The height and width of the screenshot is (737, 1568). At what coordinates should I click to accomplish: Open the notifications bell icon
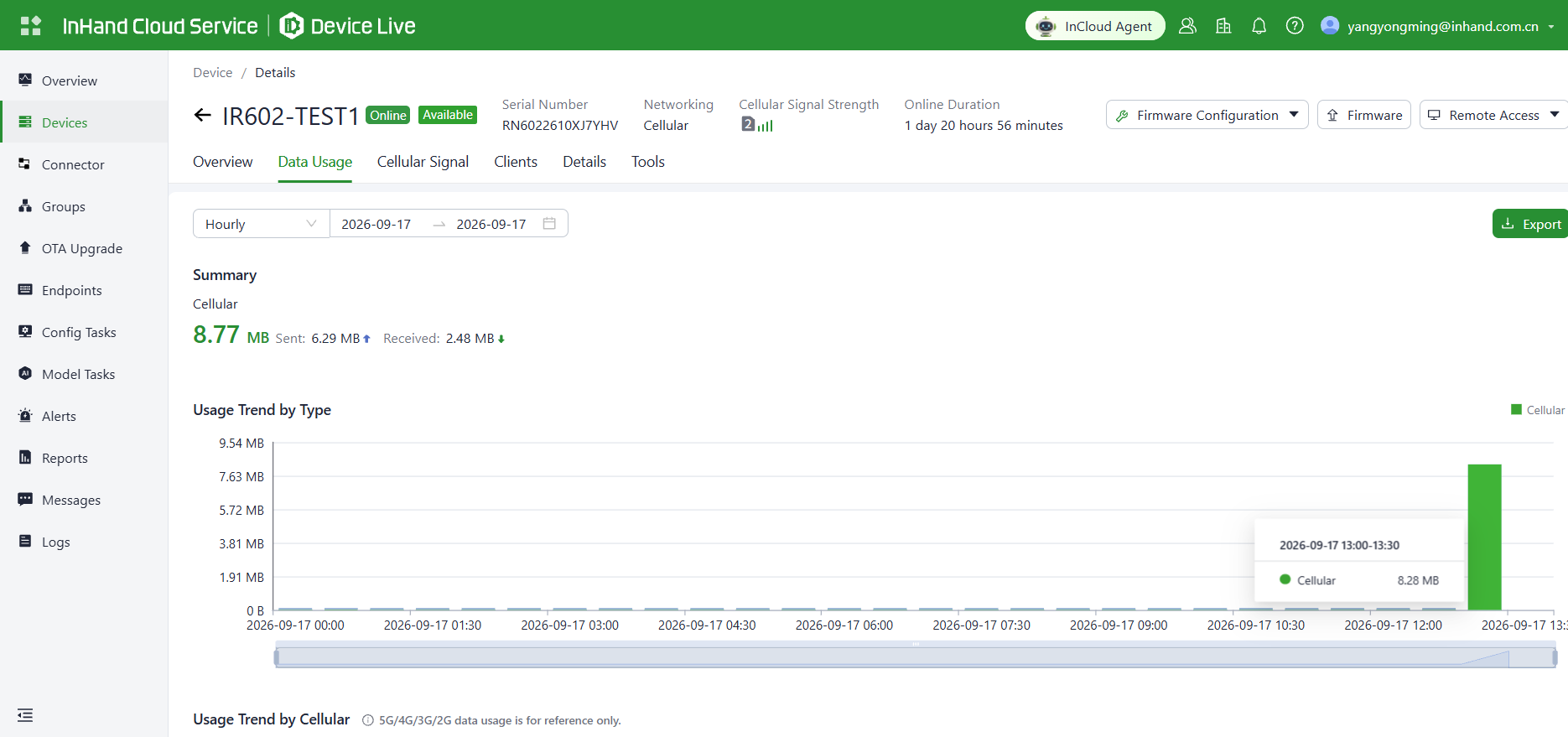click(1259, 26)
